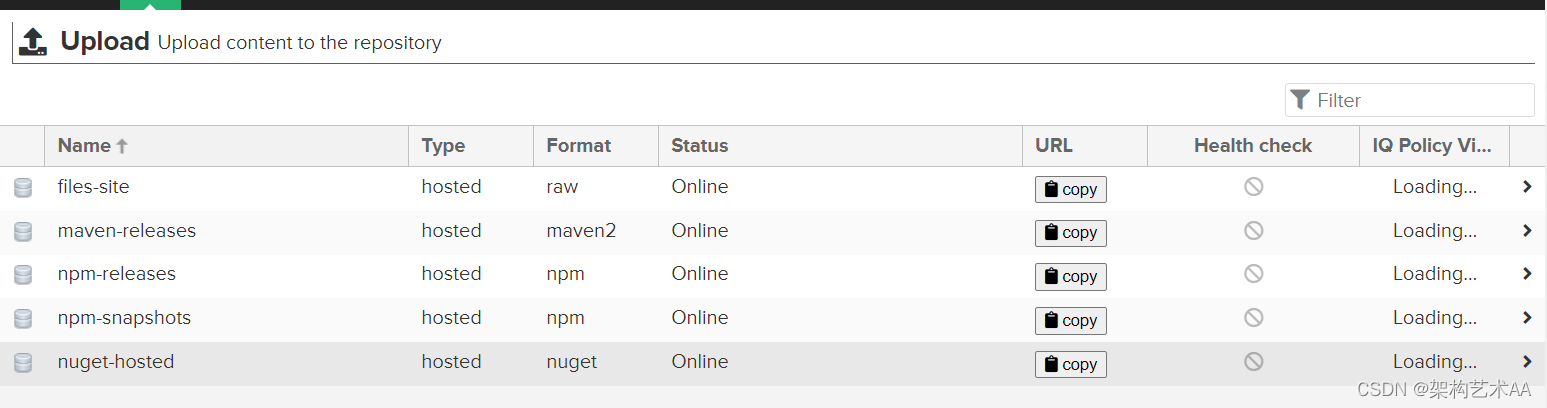Click health check icon for npm-releases
Screen dimensions: 1547x408
[1253, 274]
